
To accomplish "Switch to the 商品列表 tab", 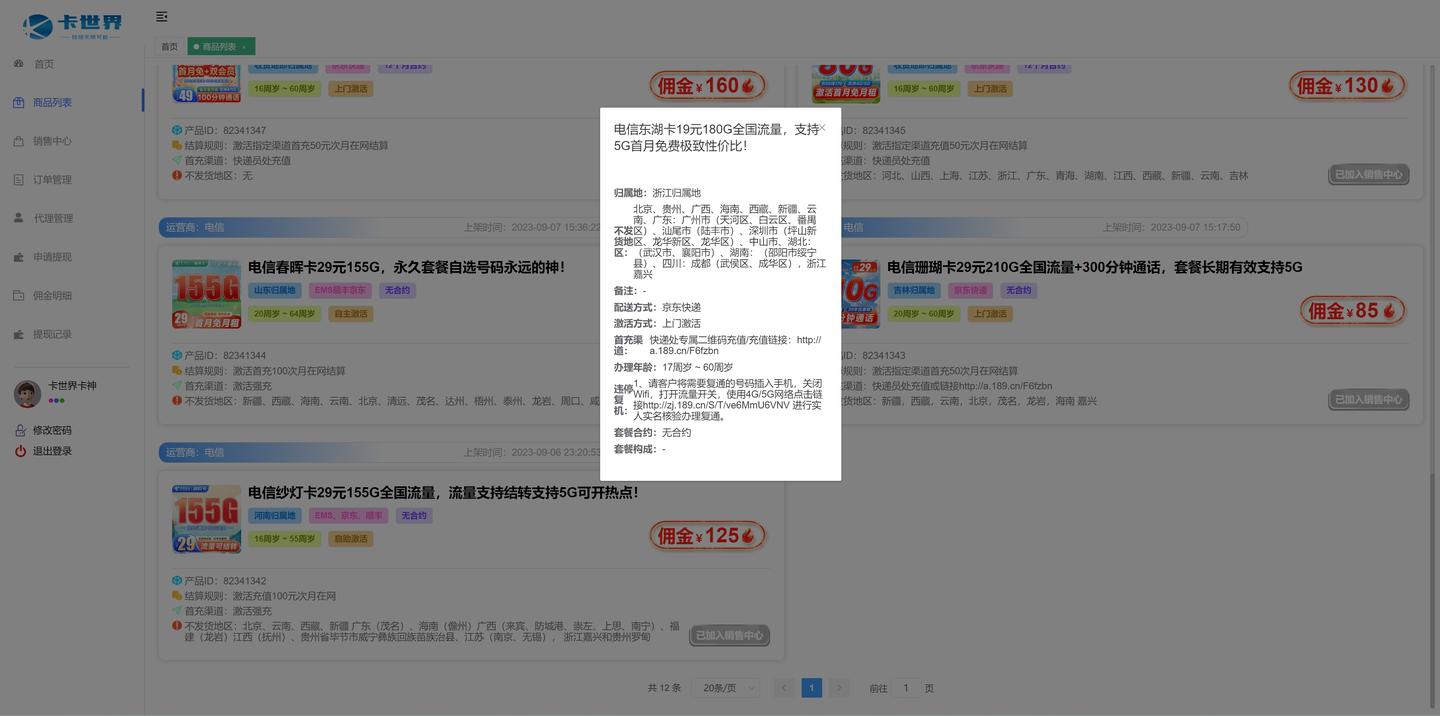I will click(220, 47).
